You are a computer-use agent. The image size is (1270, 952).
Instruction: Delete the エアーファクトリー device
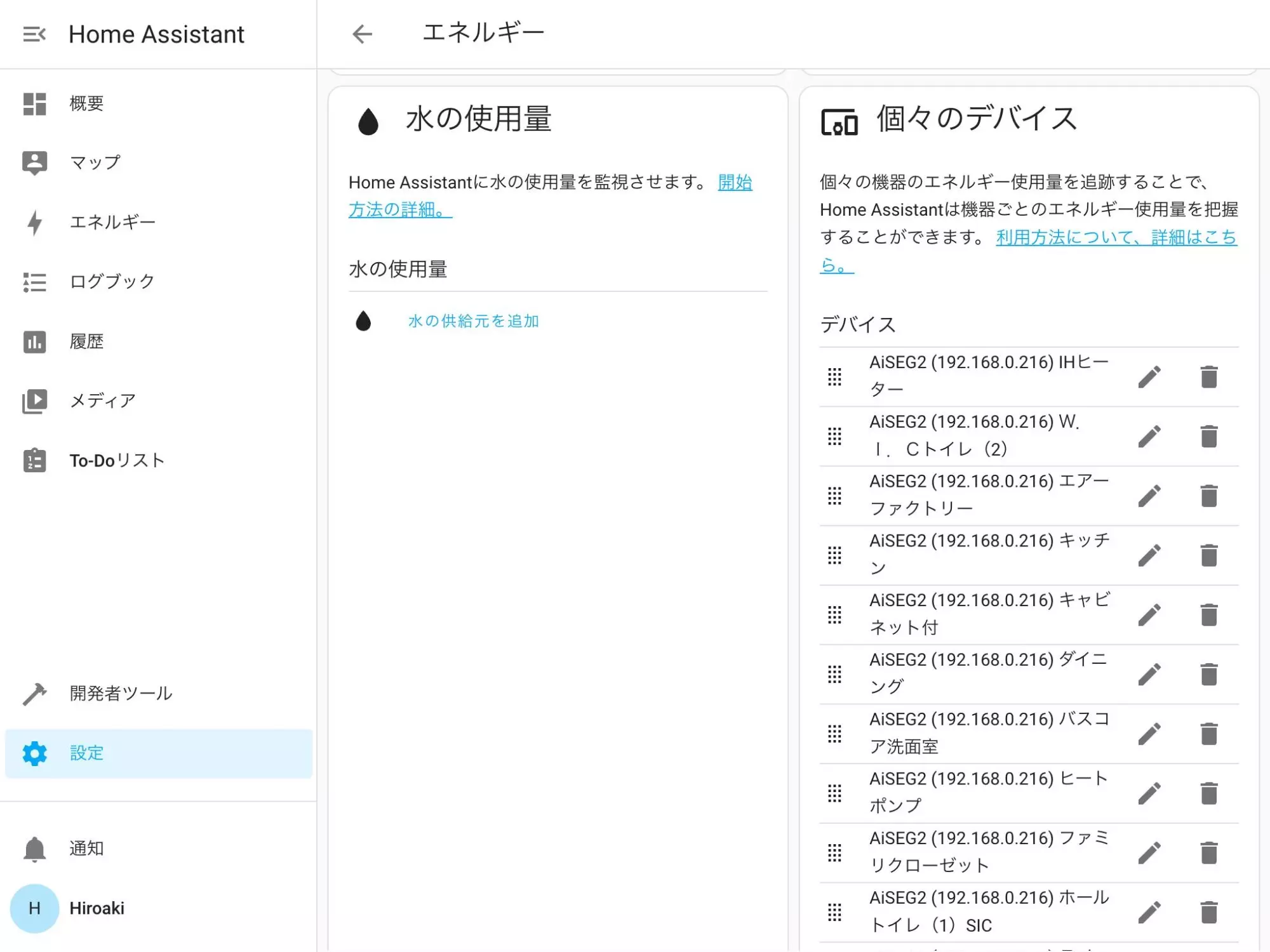(x=1209, y=496)
